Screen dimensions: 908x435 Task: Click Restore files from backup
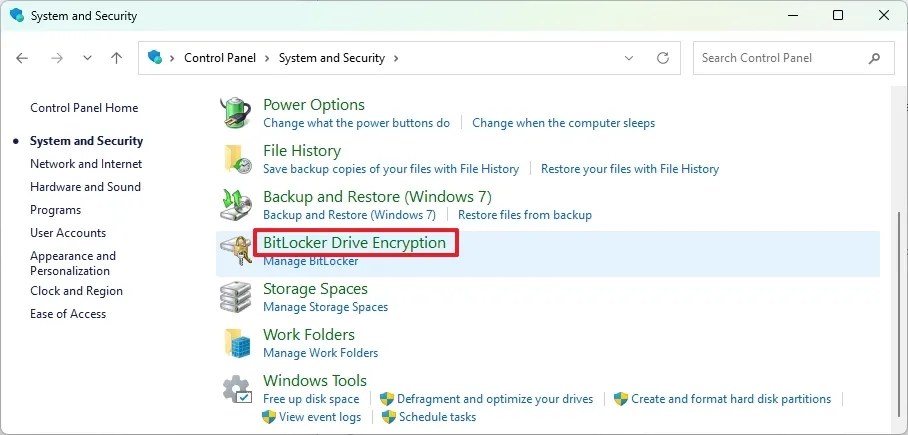pos(525,215)
